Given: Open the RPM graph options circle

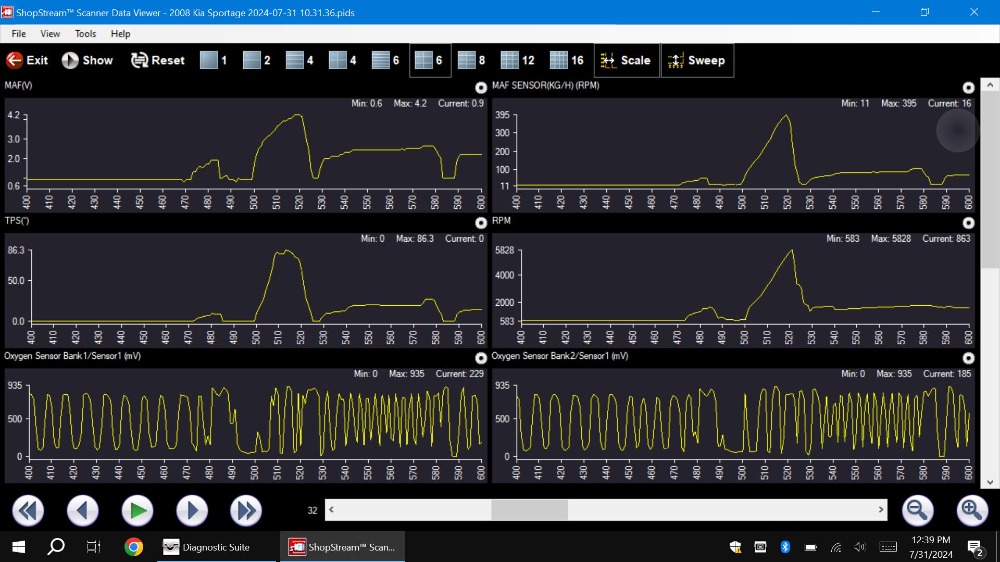Looking at the screenshot, I should tap(968, 223).
